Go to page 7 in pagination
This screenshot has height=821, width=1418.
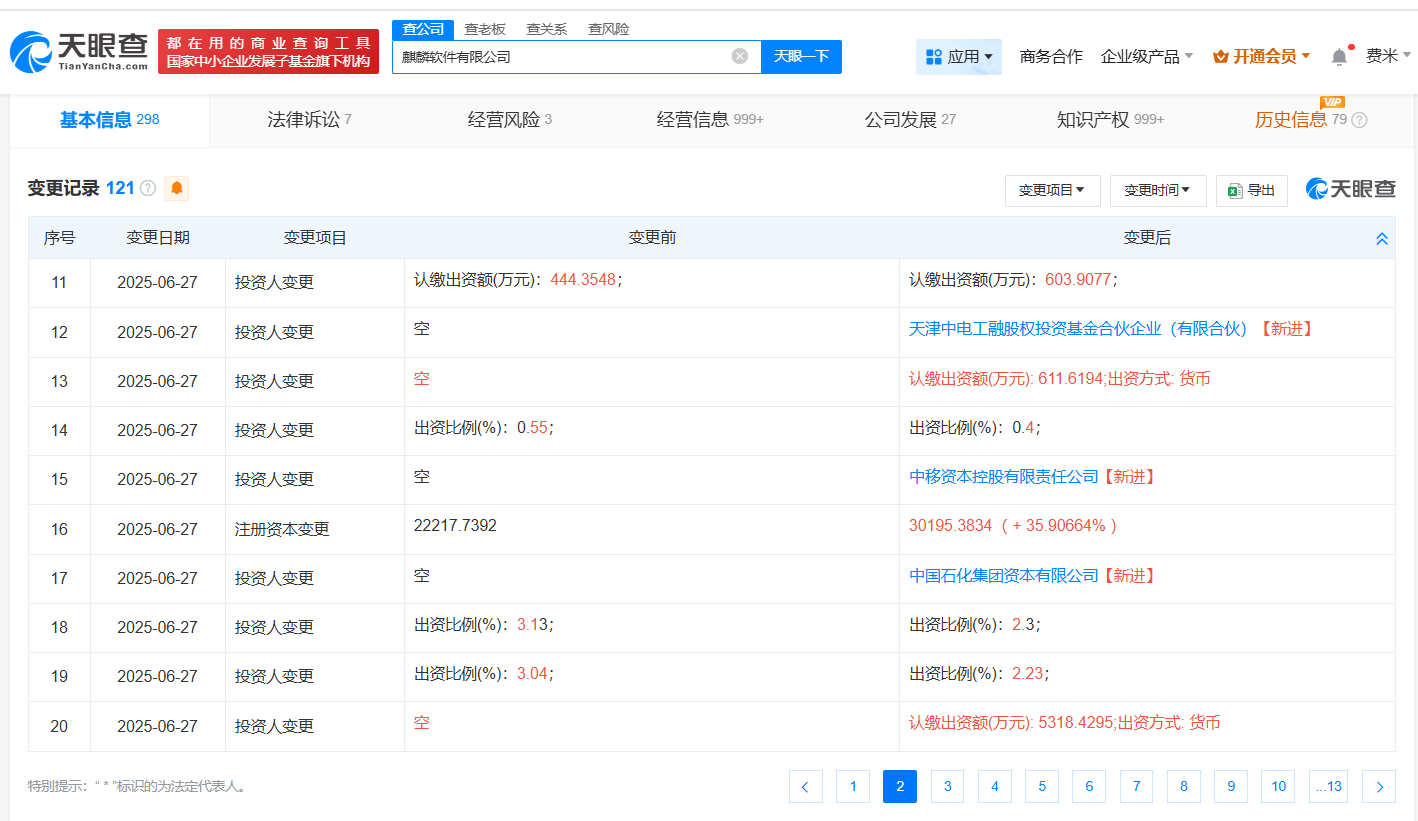pos(1136,787)
